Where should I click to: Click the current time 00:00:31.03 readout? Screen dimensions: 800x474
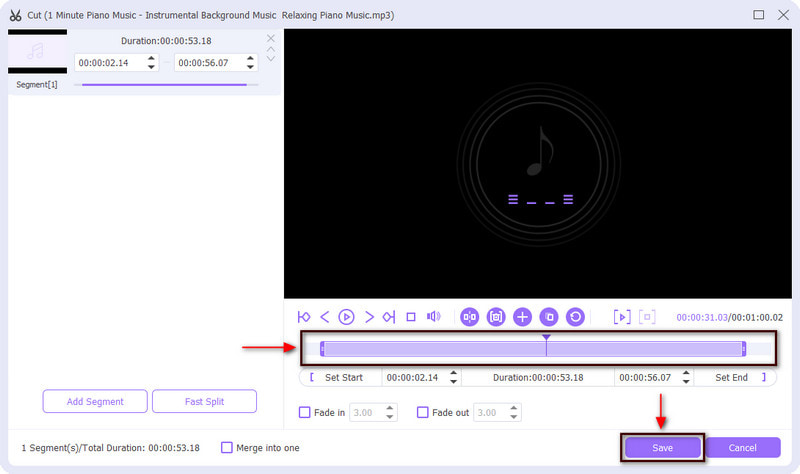(702, 317)
